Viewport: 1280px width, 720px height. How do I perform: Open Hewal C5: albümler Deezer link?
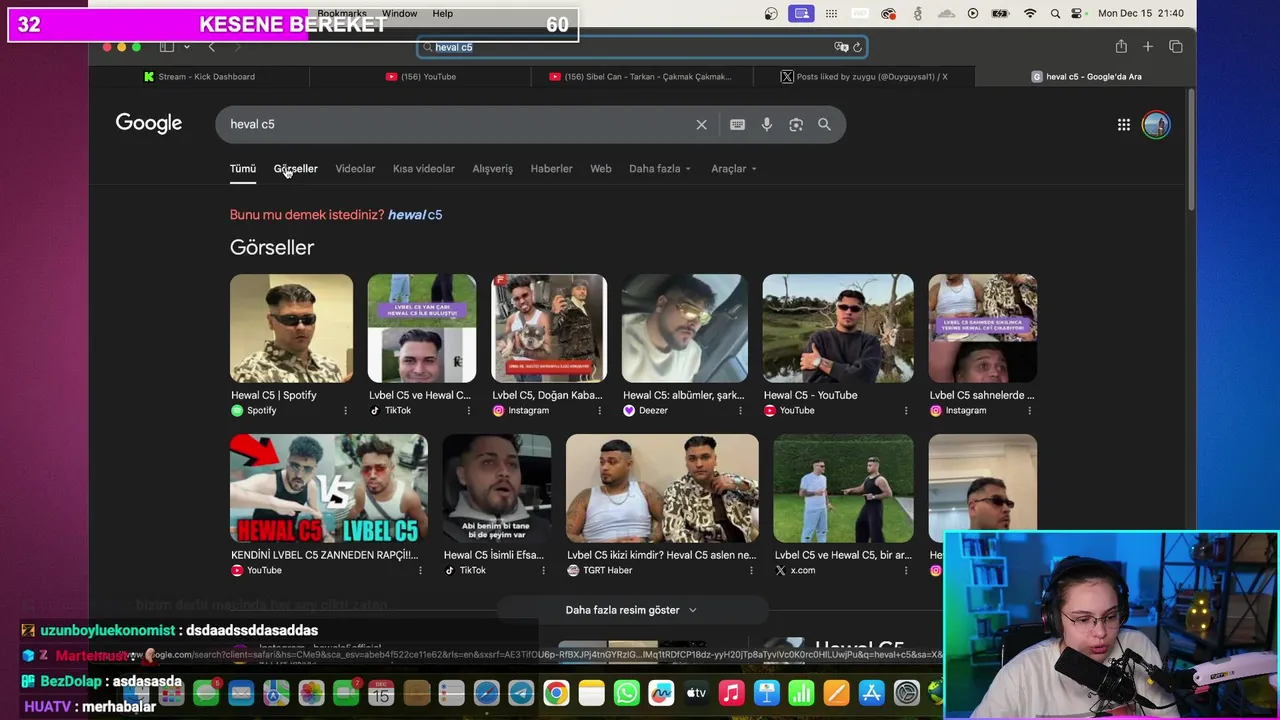[684, 395]
